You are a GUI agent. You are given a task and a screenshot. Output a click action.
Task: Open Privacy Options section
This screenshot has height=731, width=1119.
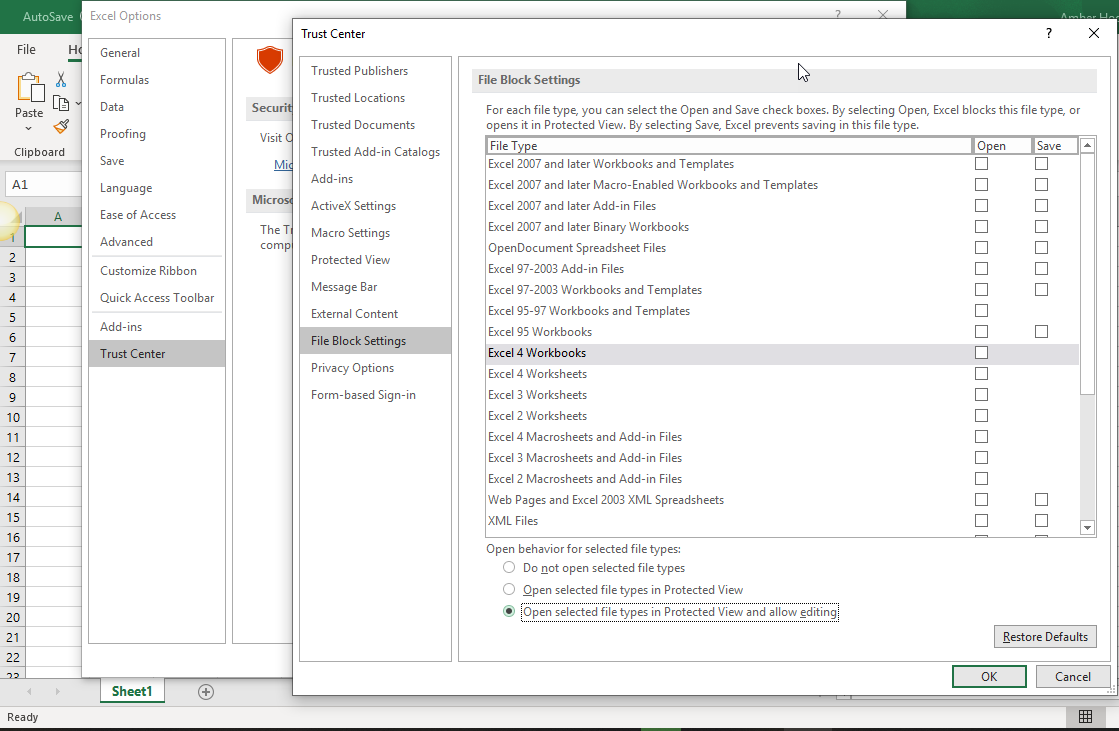click(375, 368)
